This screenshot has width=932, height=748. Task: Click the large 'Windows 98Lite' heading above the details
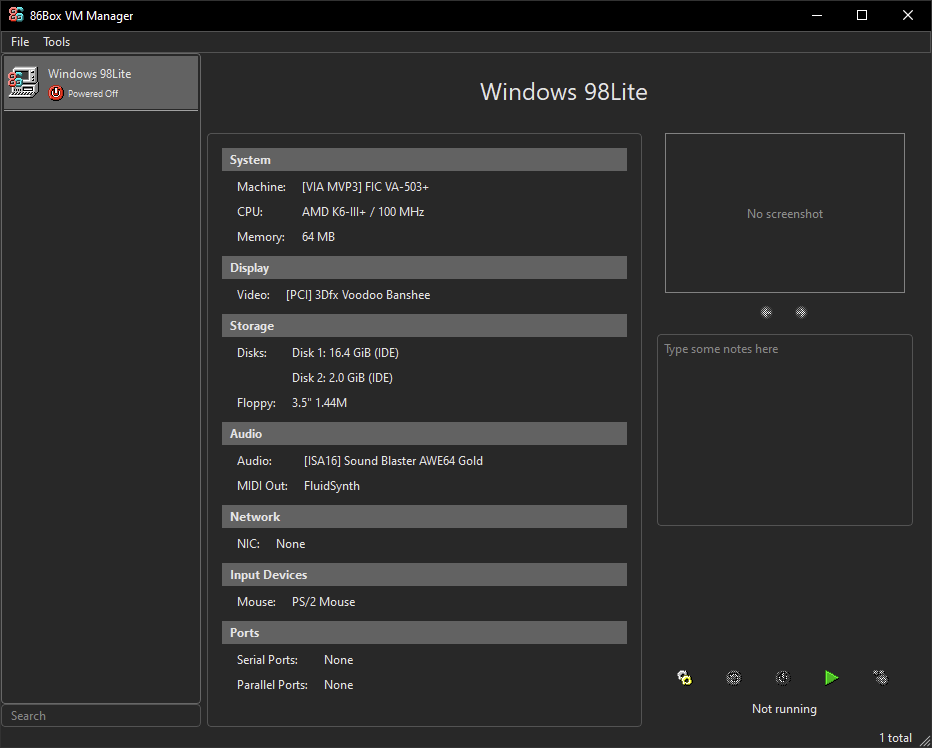pyautogui.click(x=563, y=92)
